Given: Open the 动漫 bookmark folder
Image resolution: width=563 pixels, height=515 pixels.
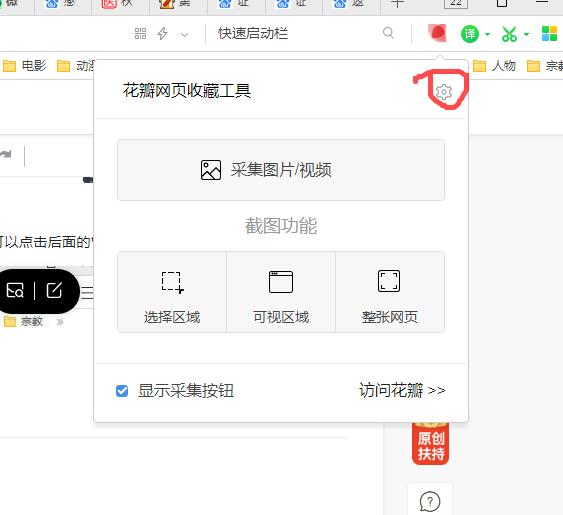Looking at the screenshot, I should pos(76,66).
